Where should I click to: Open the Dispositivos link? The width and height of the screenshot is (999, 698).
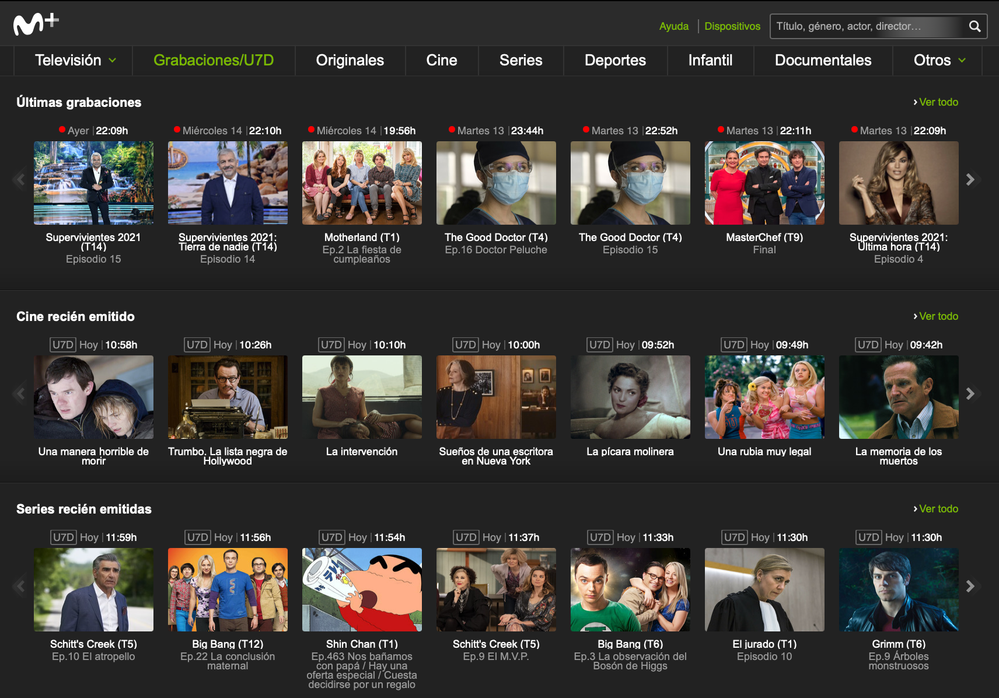(x=732, y=27)
